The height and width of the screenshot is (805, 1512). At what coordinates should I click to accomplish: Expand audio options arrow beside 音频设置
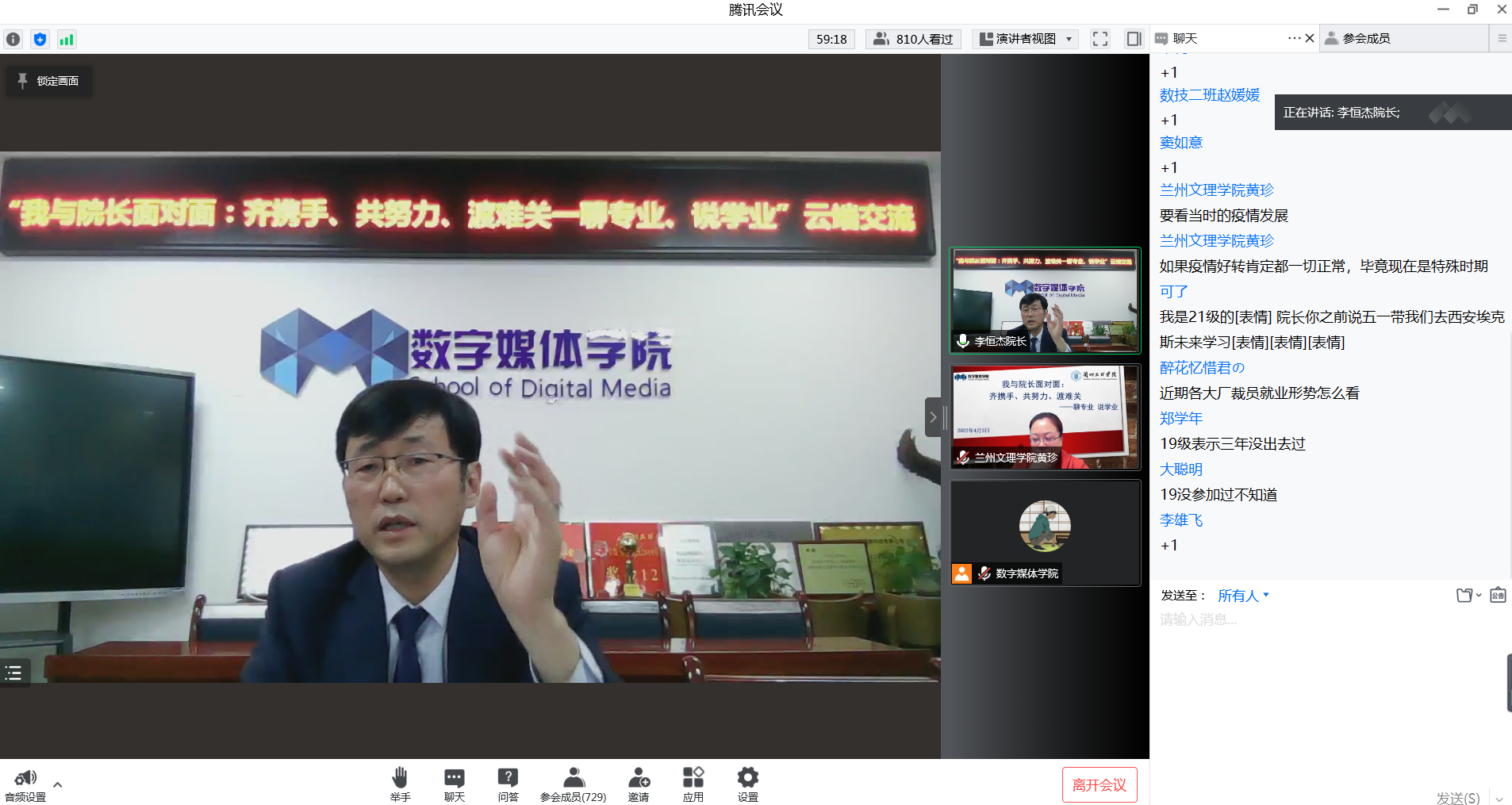57,784
